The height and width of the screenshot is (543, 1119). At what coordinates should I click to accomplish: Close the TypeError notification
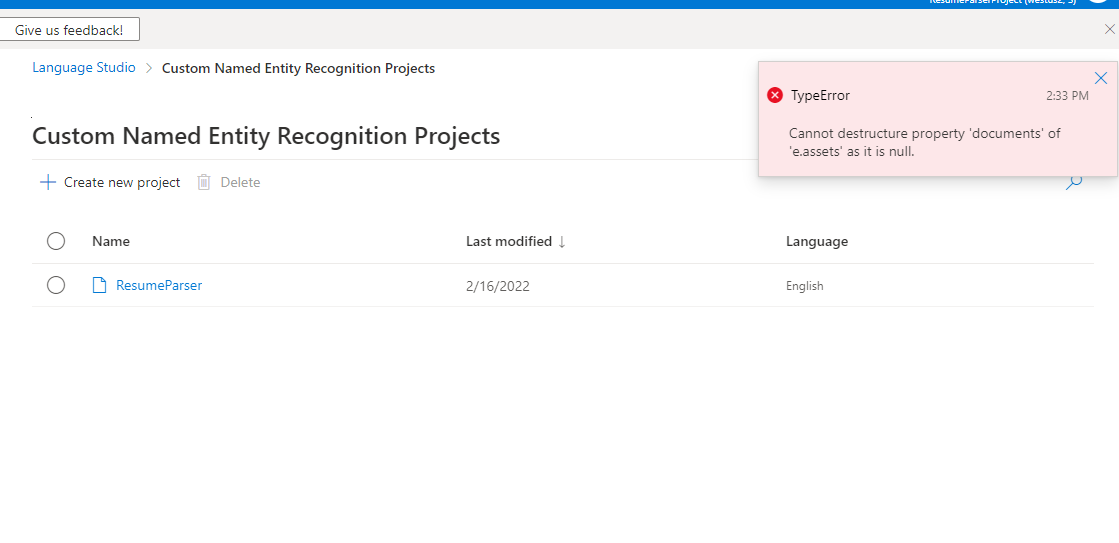pos(1100,78)
